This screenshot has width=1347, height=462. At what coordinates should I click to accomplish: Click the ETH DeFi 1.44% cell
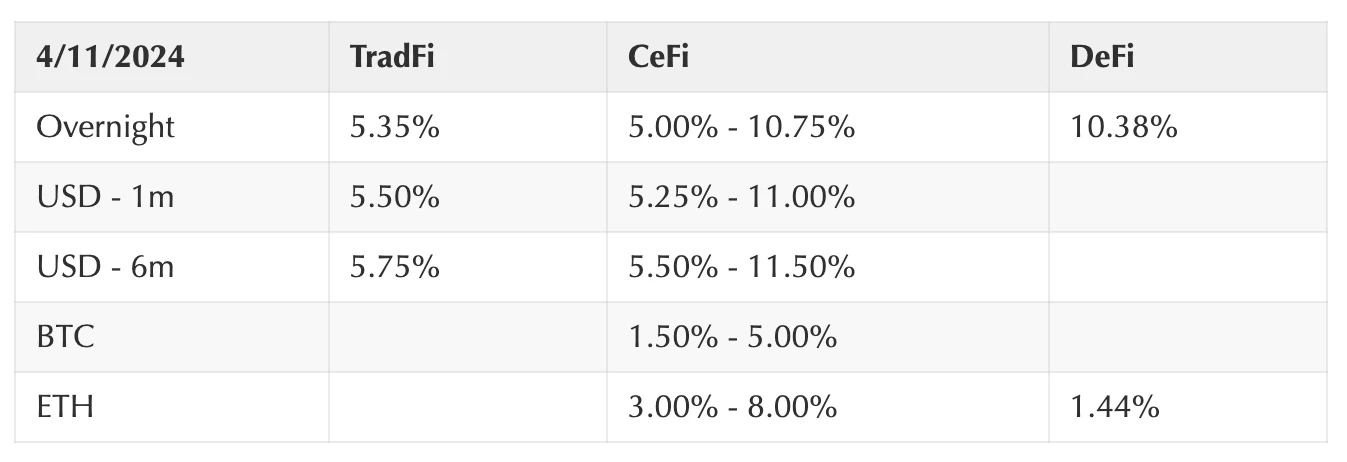click(1114, 407)
